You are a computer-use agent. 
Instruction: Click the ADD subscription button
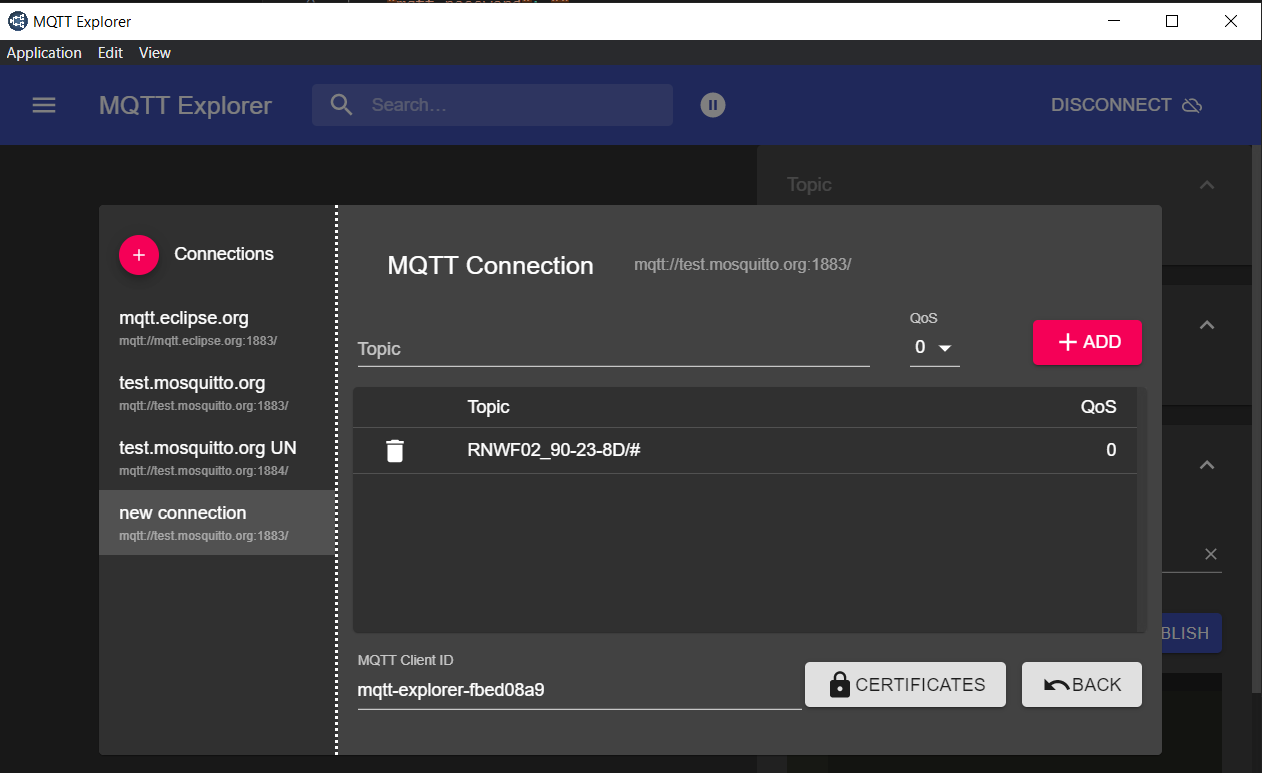(1087, 342)
